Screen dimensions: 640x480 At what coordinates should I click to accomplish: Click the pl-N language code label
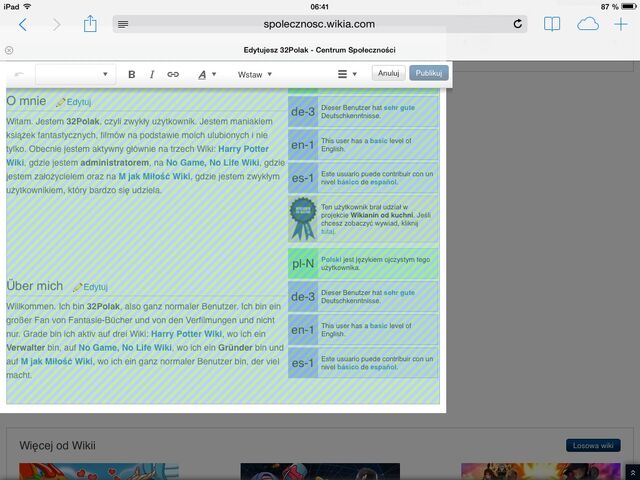tap(303, 264)
